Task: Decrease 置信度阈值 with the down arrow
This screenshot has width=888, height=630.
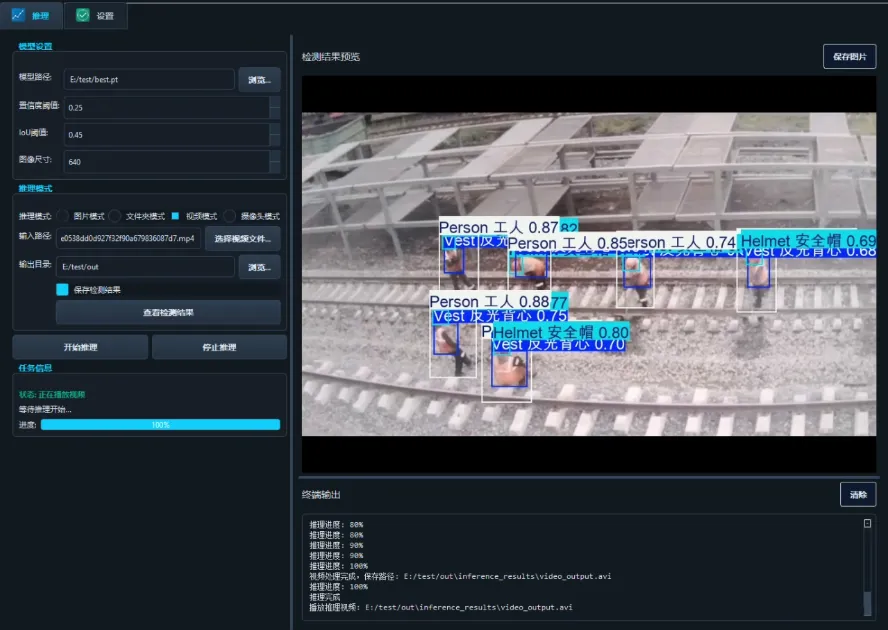Action: 275,113
